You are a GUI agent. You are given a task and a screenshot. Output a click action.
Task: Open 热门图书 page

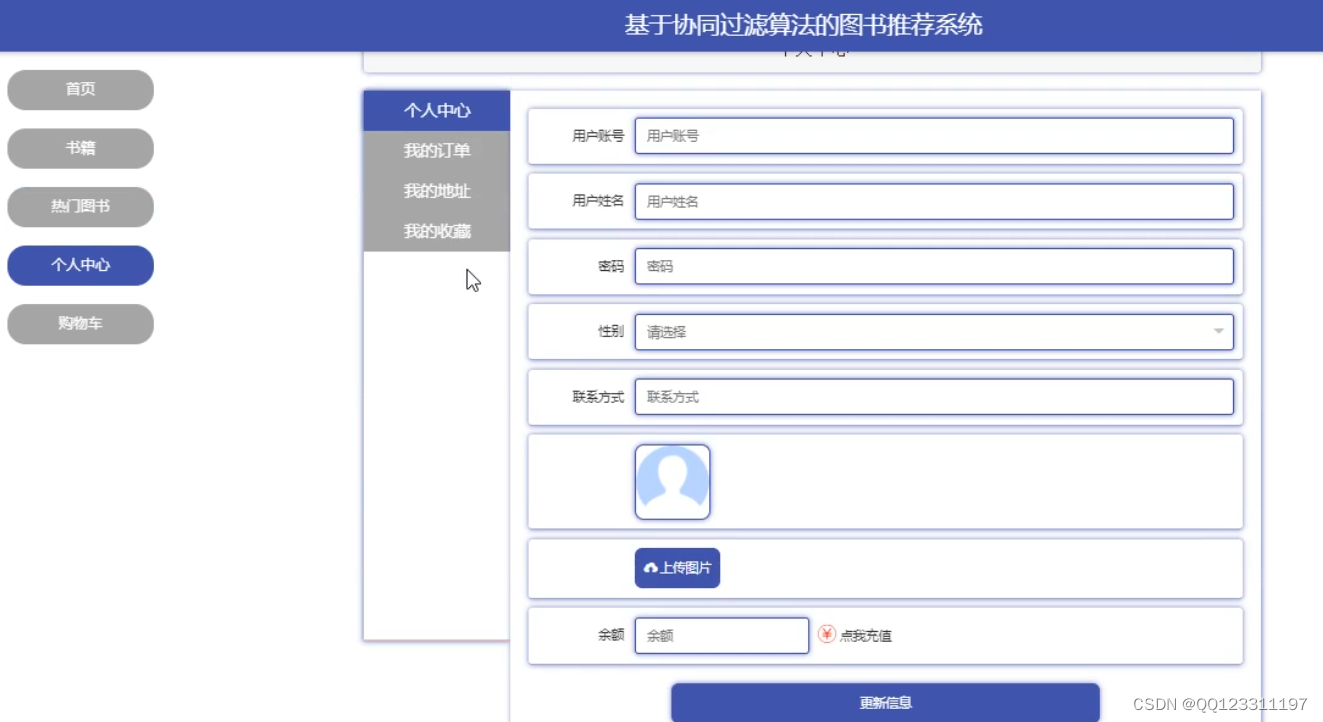80,207
